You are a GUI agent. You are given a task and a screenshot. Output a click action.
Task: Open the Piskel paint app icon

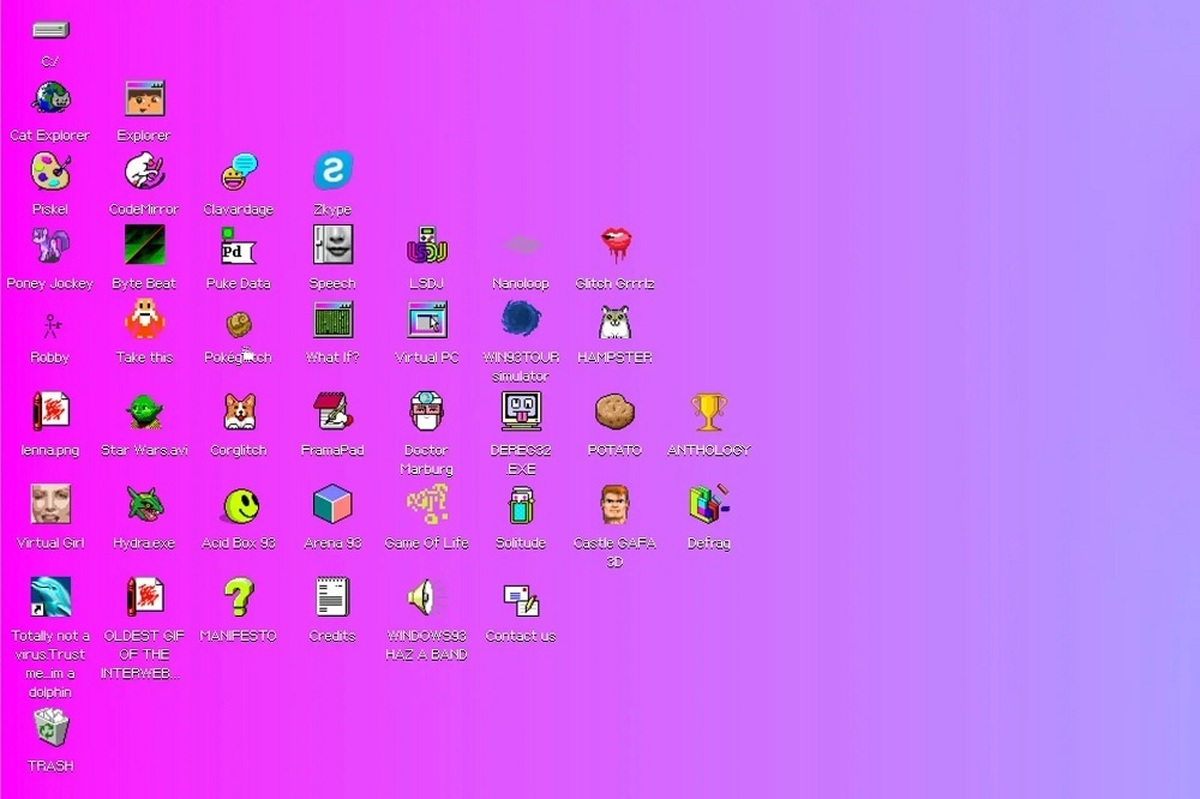click(x=50, y=173)
